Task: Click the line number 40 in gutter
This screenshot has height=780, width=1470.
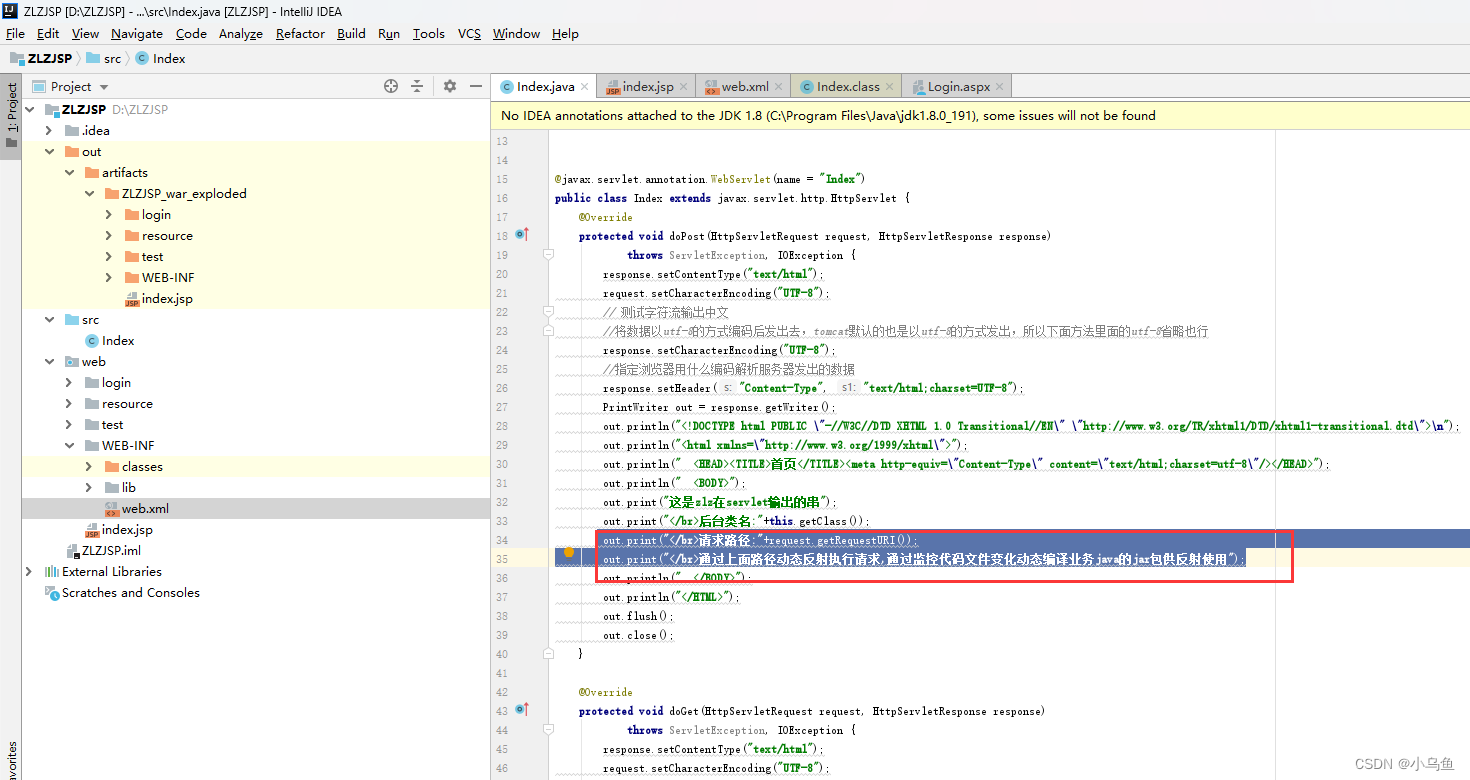Action: (x=502, y=654)
